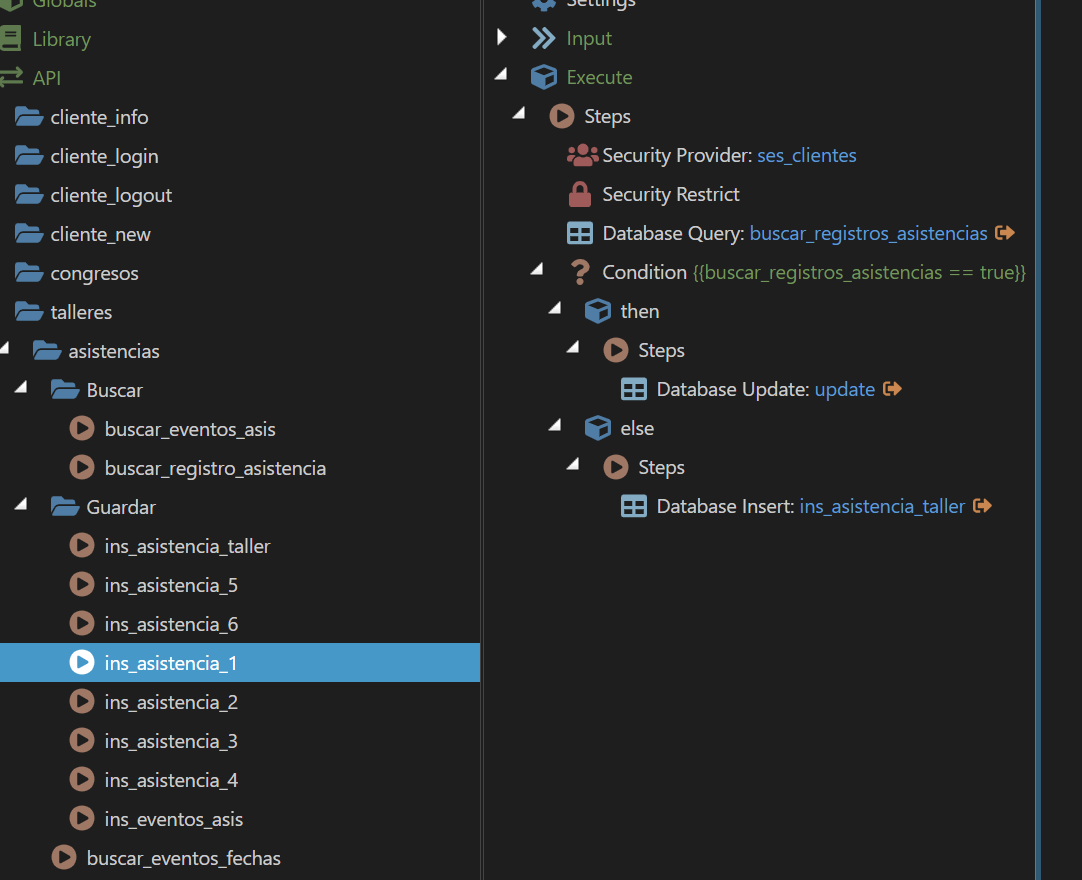
Task: Click the ses_clientes provider link
Action: pyautogui.click(x=806, y=156)
